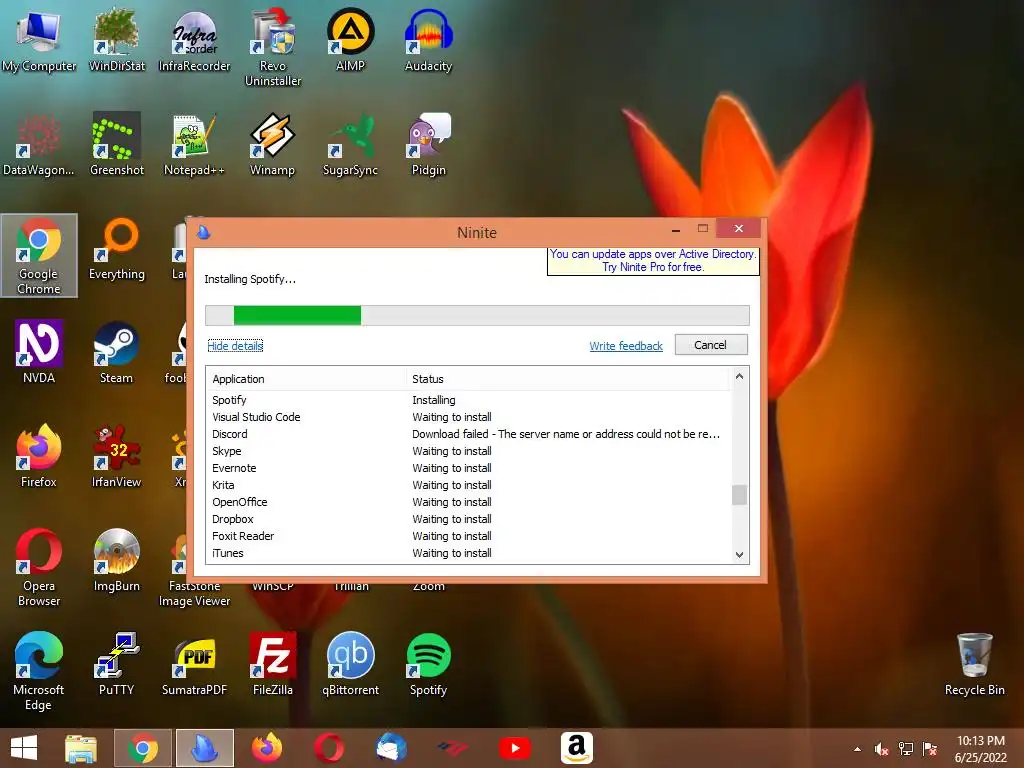
Task: Select the FileZilla desktop icon
Action: point(272,664)
